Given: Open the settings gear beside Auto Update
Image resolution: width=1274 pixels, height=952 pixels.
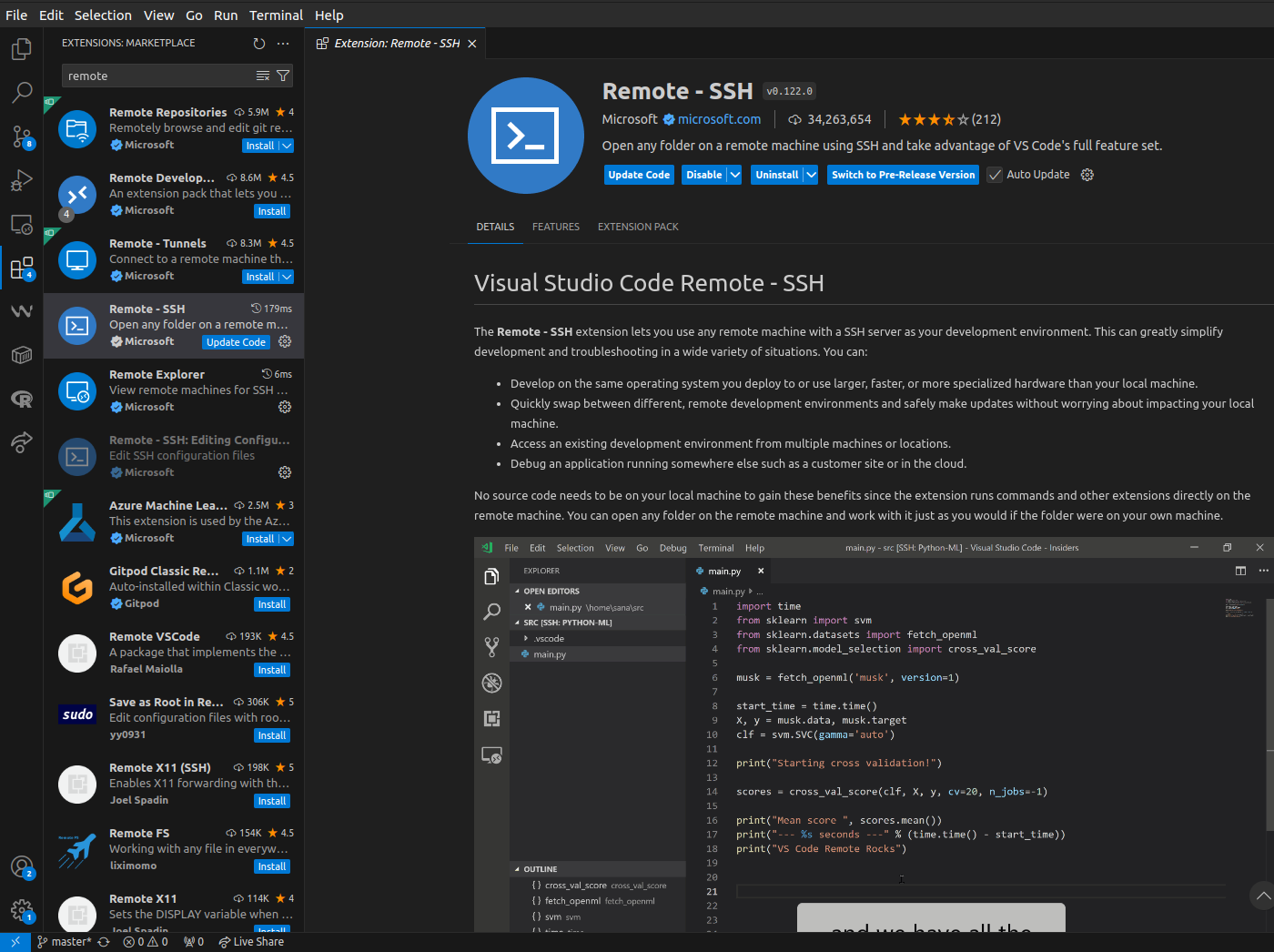Looking at the screenshot, I should tap(1087, 175).
